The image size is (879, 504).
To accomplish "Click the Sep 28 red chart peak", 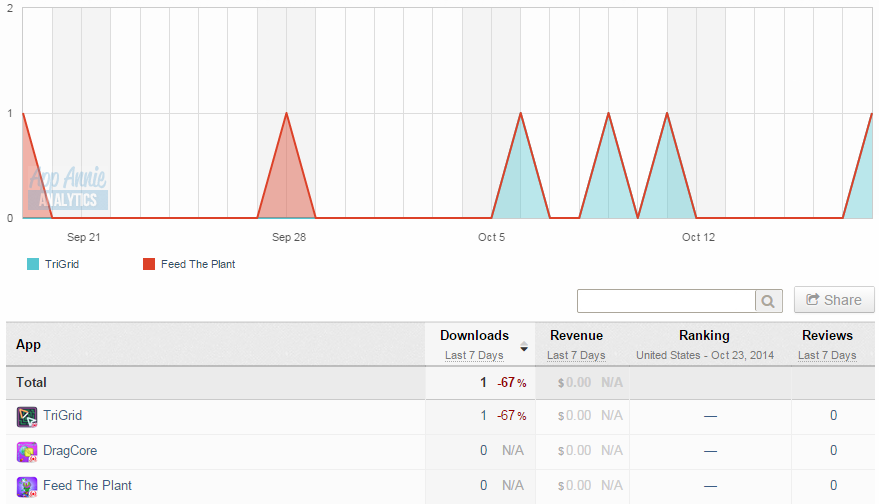I will [286, 114].
